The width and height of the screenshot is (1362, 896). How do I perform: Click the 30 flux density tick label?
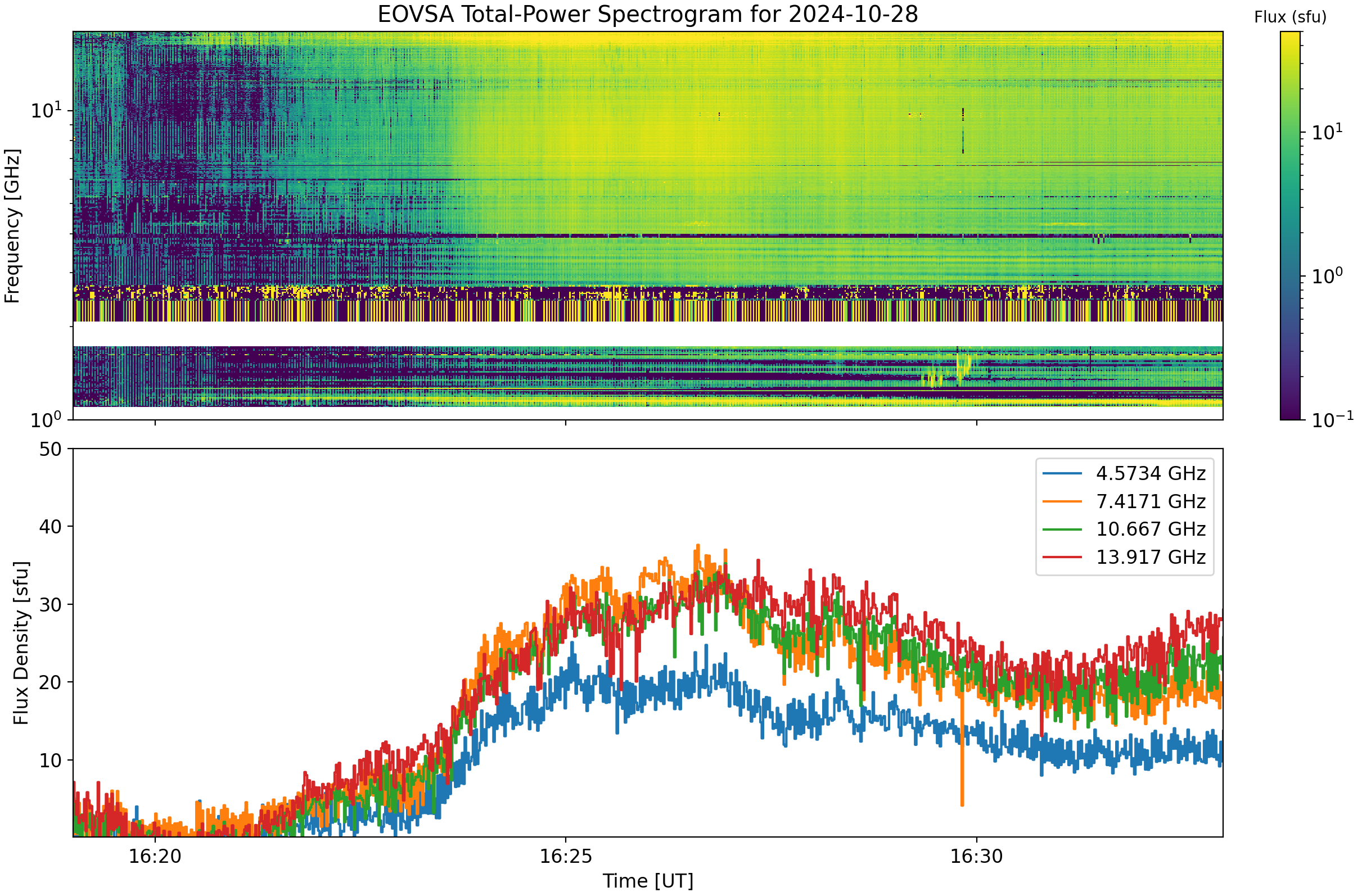point(51,605)
